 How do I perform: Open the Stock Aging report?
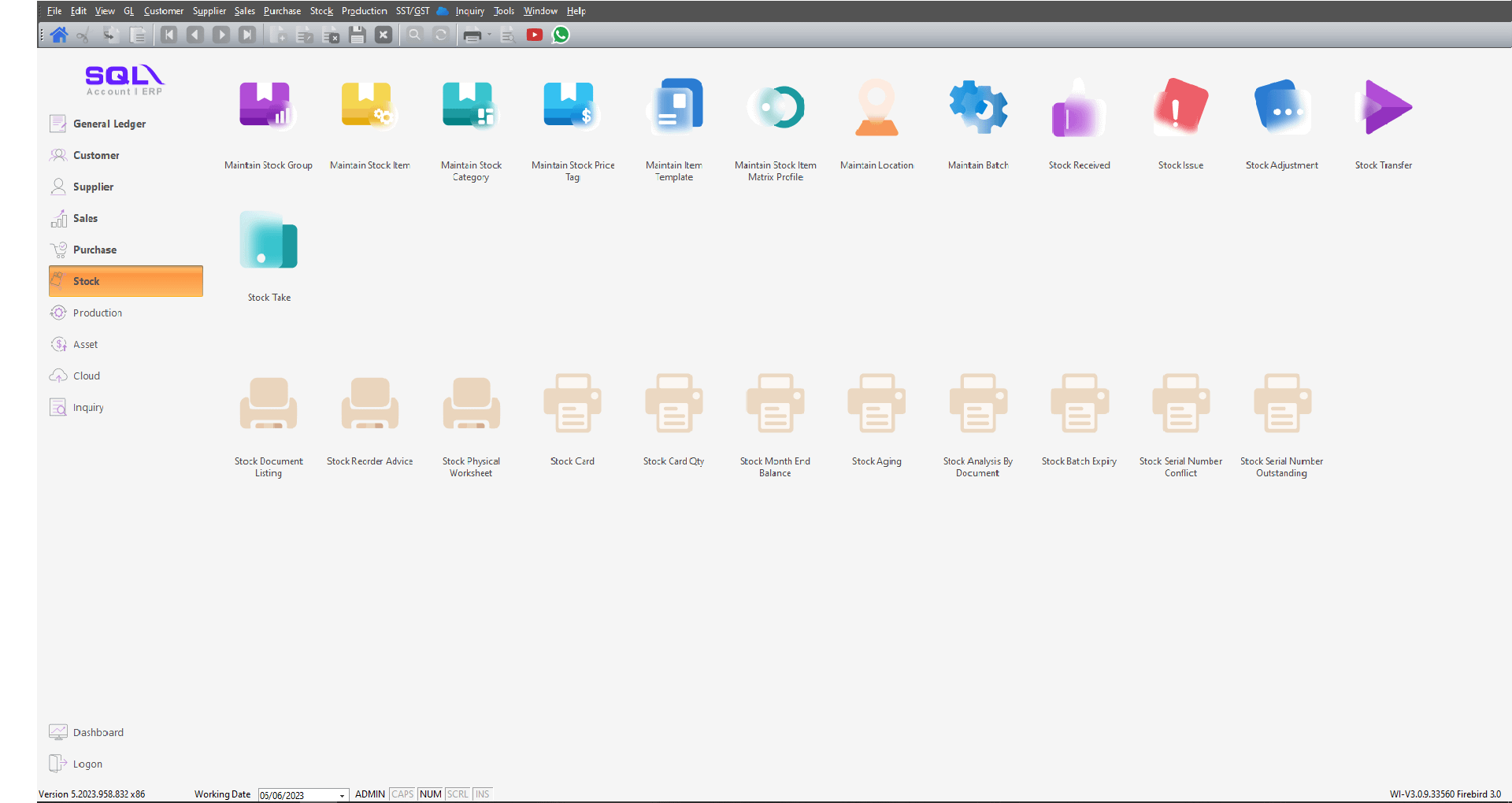[x=876, y=404]
